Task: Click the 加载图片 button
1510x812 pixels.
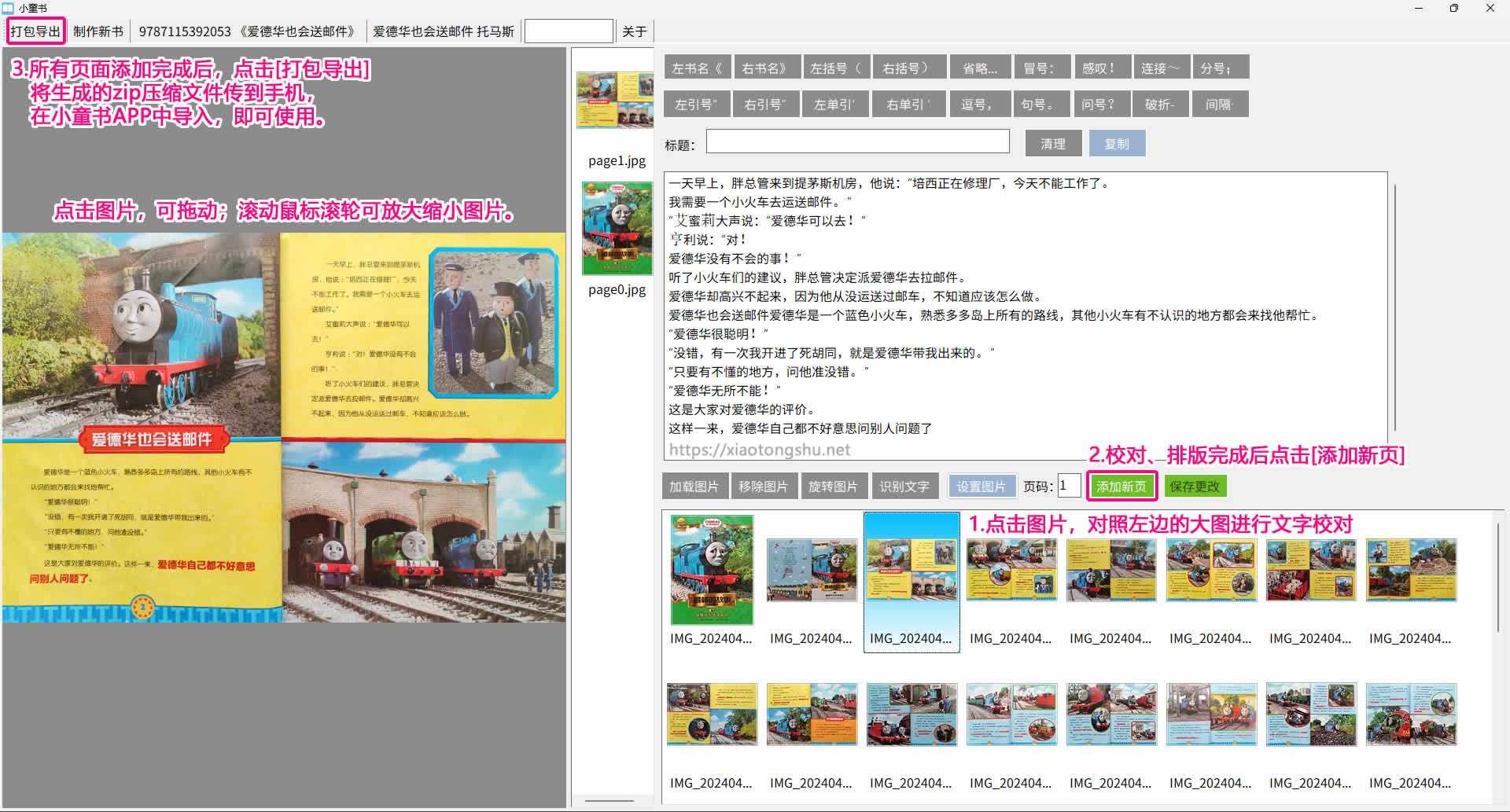Action: point(694,486)
